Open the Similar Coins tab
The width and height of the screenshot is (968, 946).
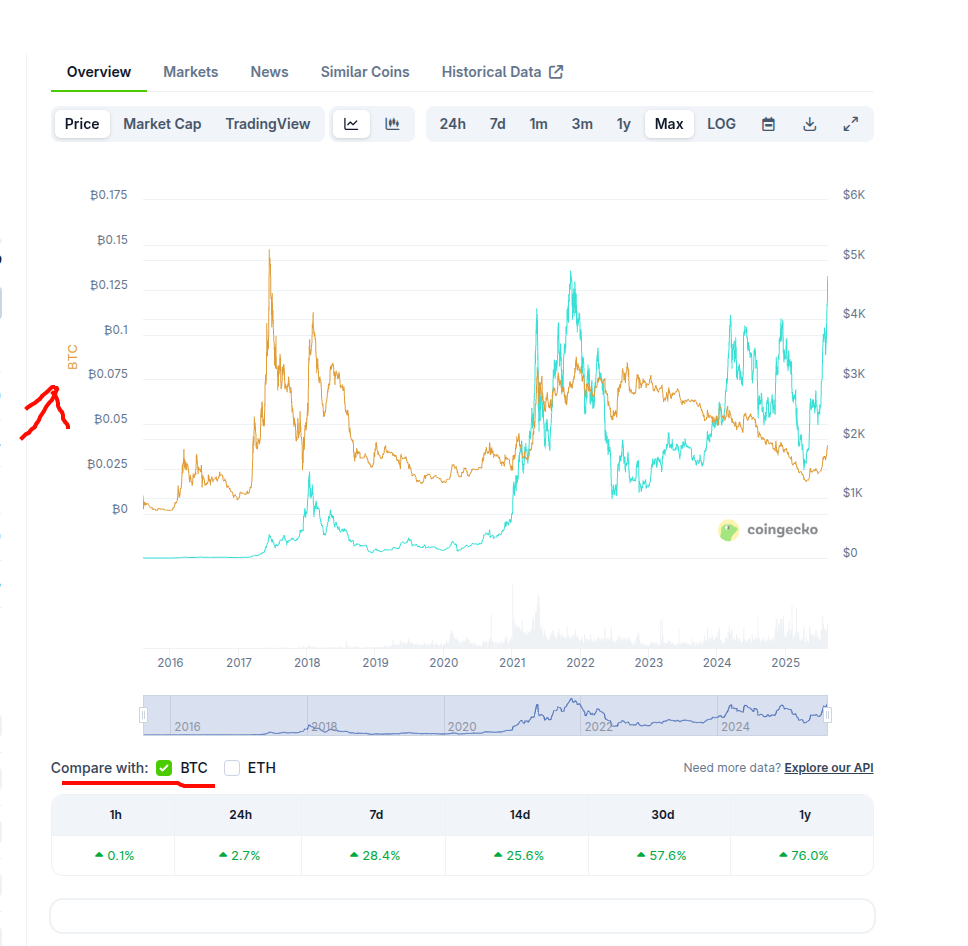coord(365,72)
